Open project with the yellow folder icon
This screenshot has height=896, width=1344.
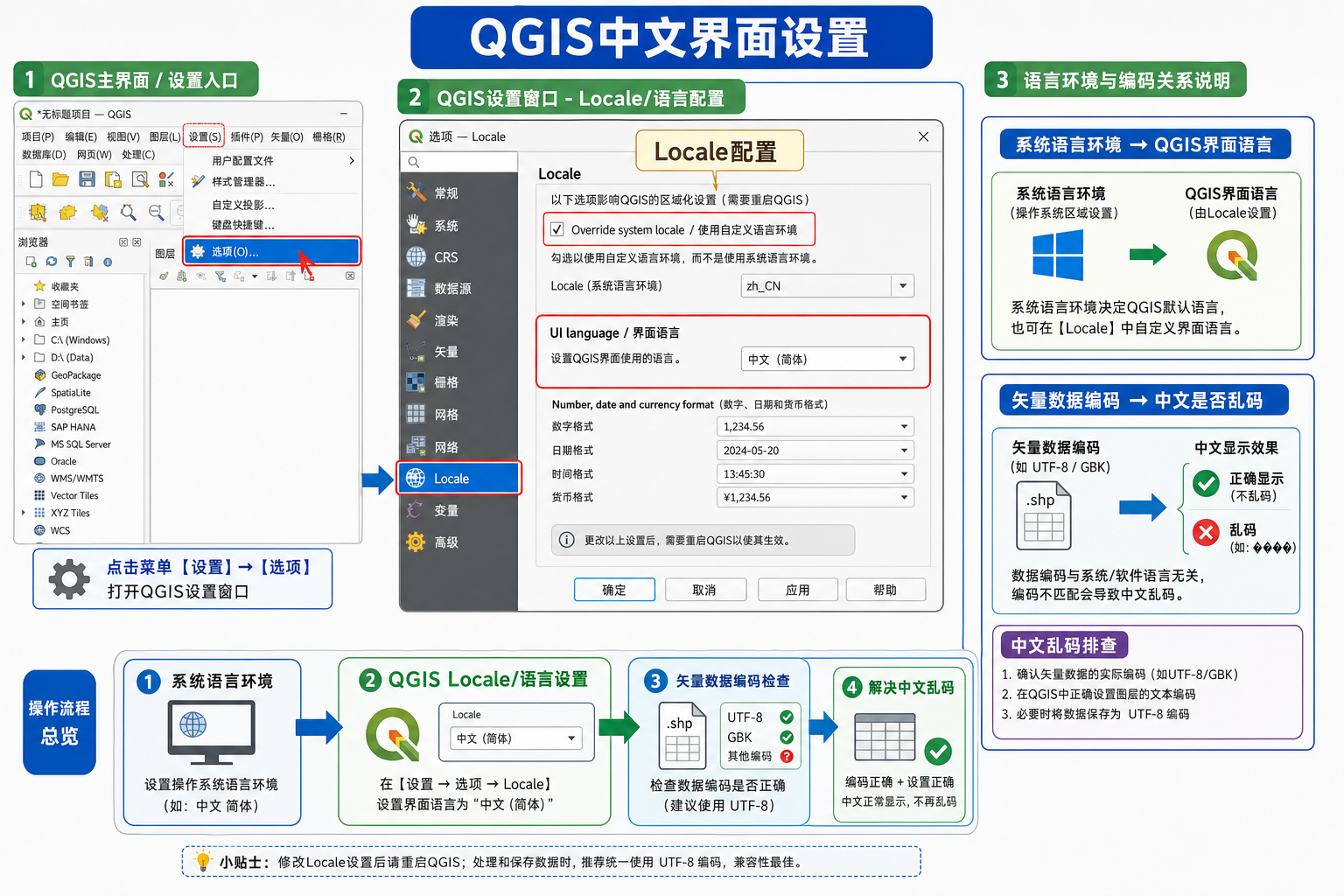click(x=60, y=179)
